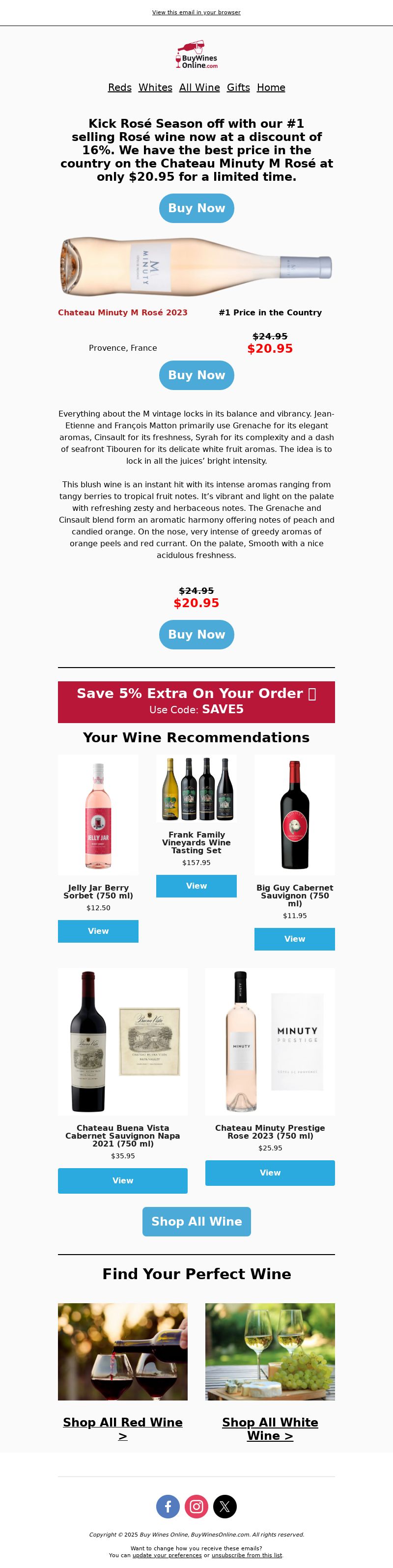The width and height of the screenshot is (393, 1568).
Task: View the Frank Family Vineyards Tasting Set
Action: tap(196, 886)
